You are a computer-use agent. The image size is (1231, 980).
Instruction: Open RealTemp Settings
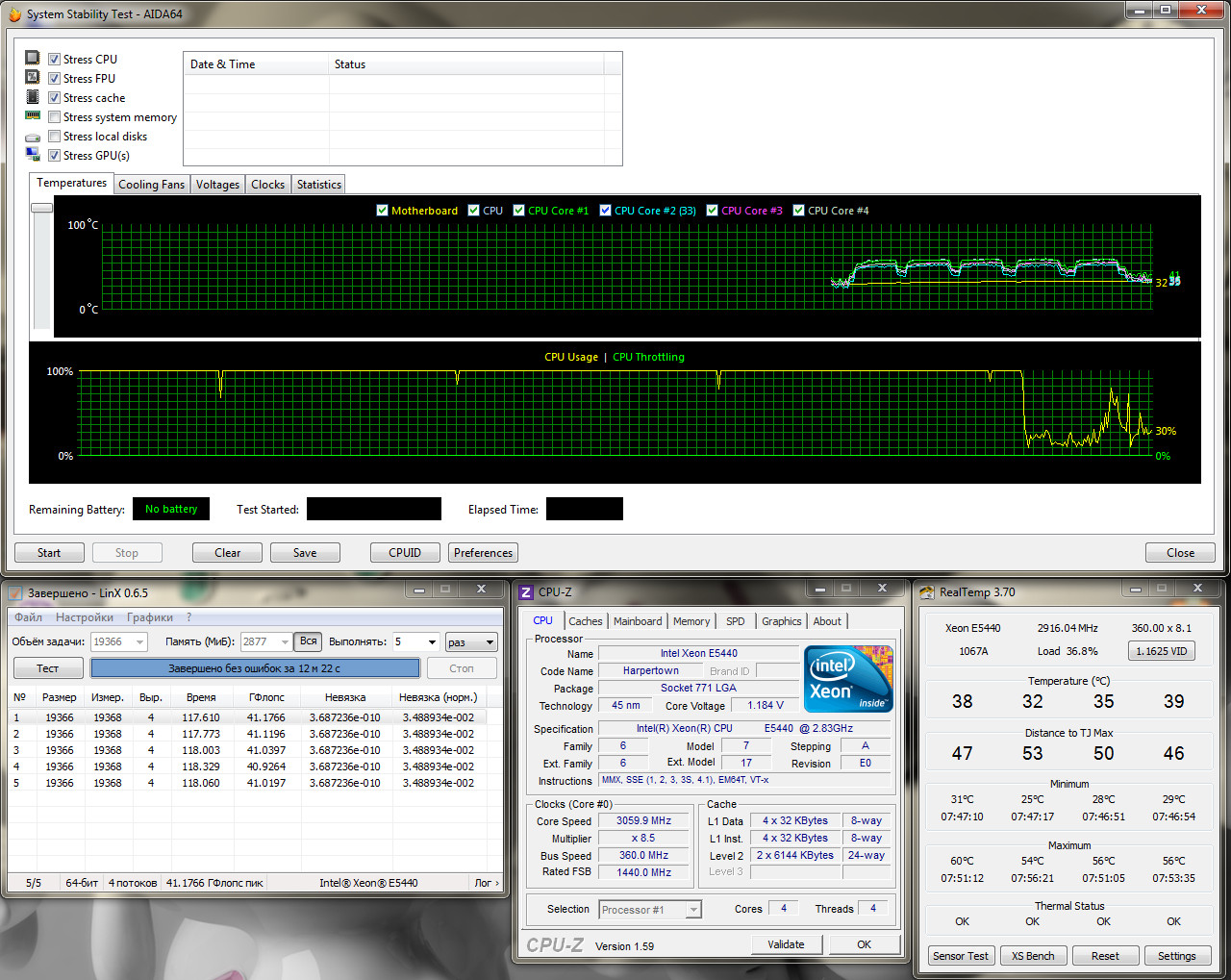(x=1177, y=956)
